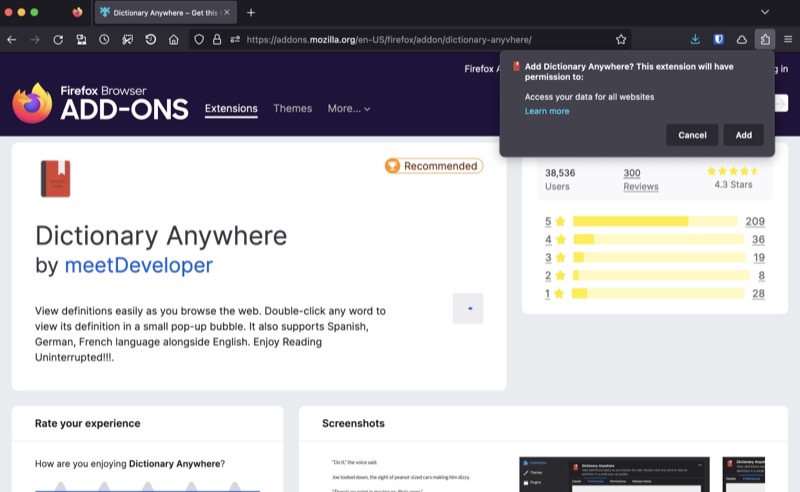Expand the More… dropdown menu
The height and width of the screenshot is (492, 800).
click(348, 108)
